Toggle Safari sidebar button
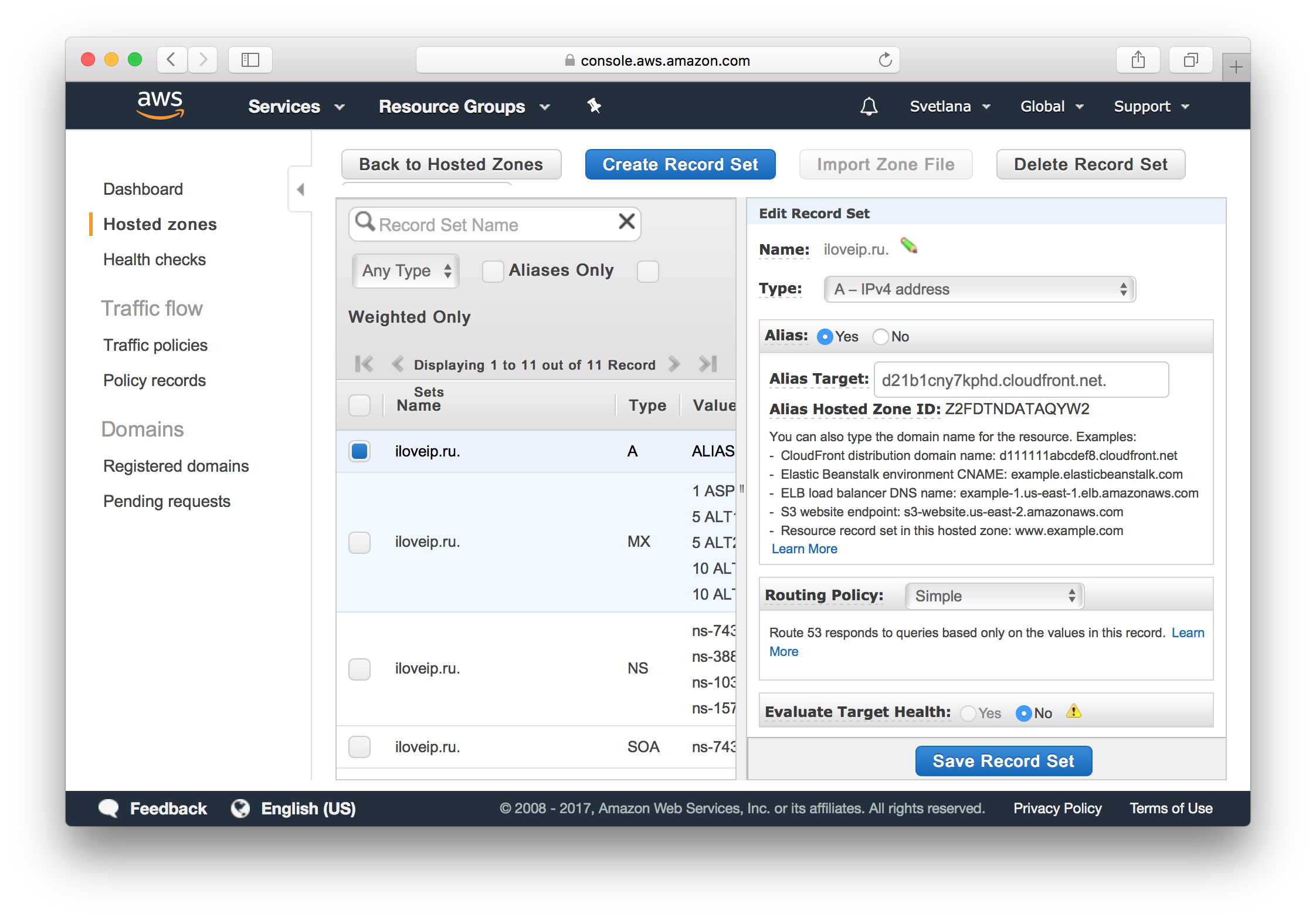This screenshot has width=1316, height=920. 250,60
